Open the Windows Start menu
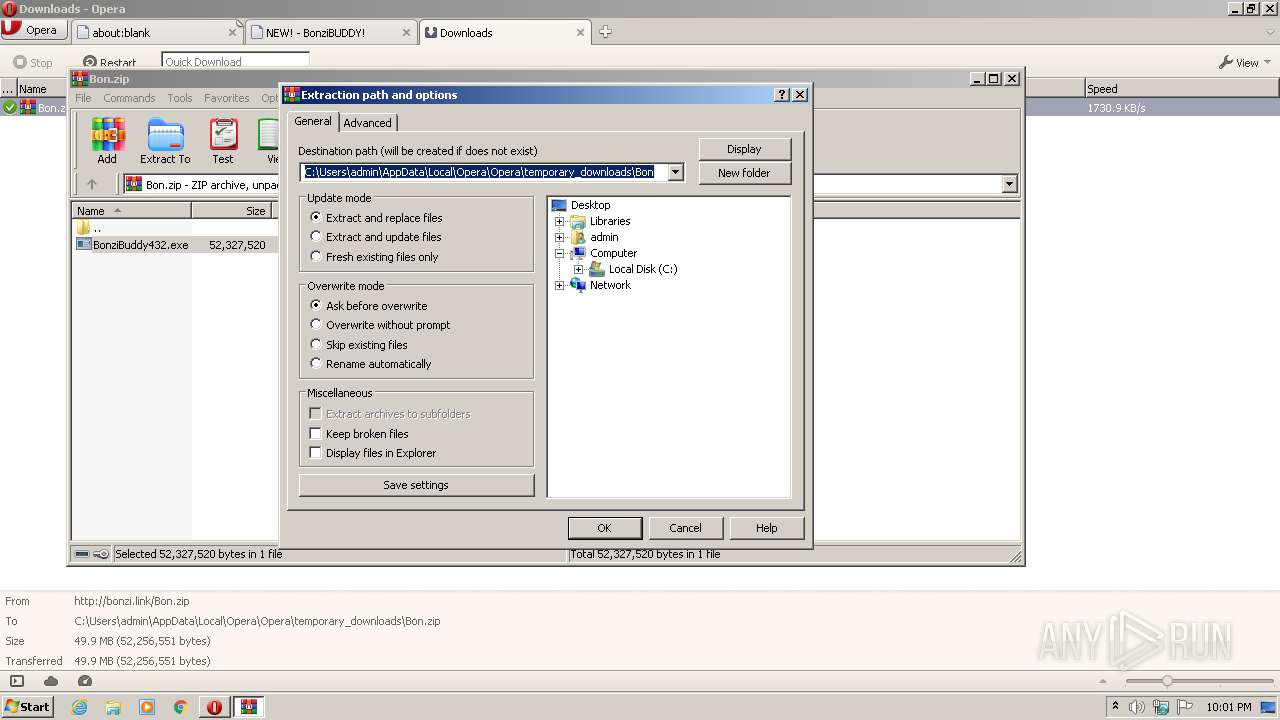 click(x=27, y=707)
